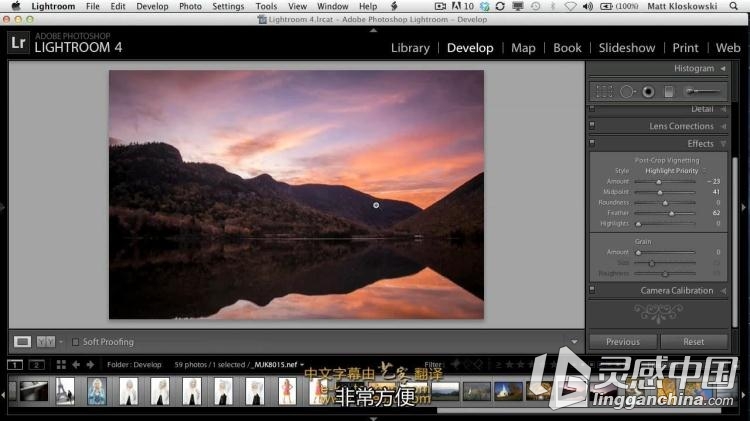Select the Crop Overlay tool
The height and width of the screenshot is (421, 750).
604,91
